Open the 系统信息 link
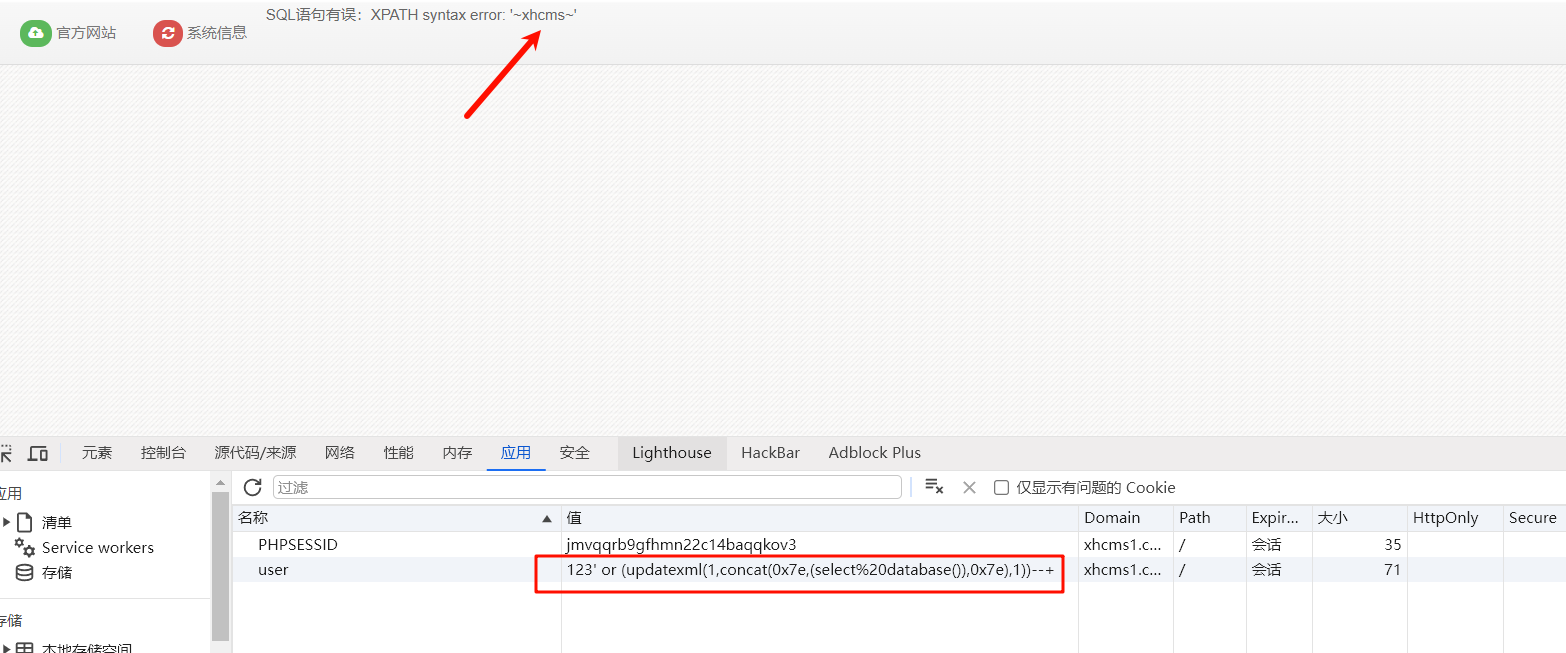This screenshot has height=653, width=1566. tap(217, 33)
